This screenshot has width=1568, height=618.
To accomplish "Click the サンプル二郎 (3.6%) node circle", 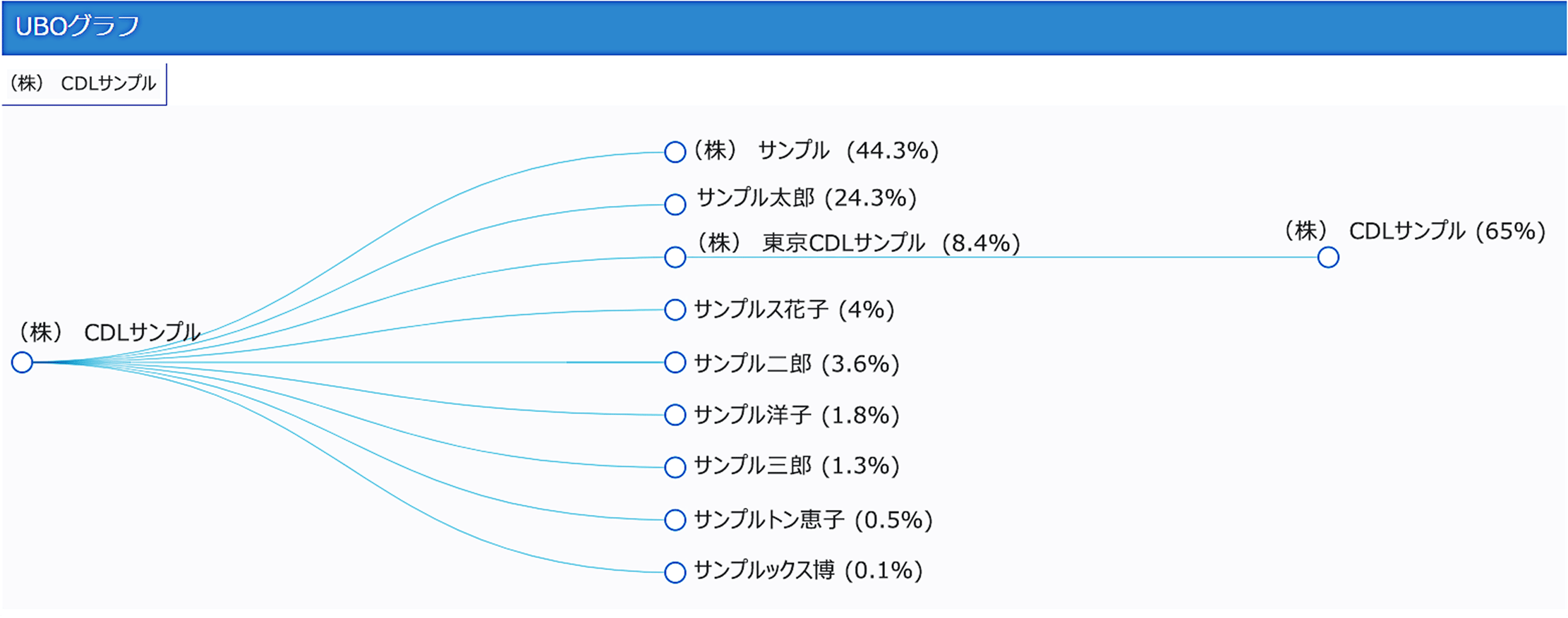I will click(675, 363).
